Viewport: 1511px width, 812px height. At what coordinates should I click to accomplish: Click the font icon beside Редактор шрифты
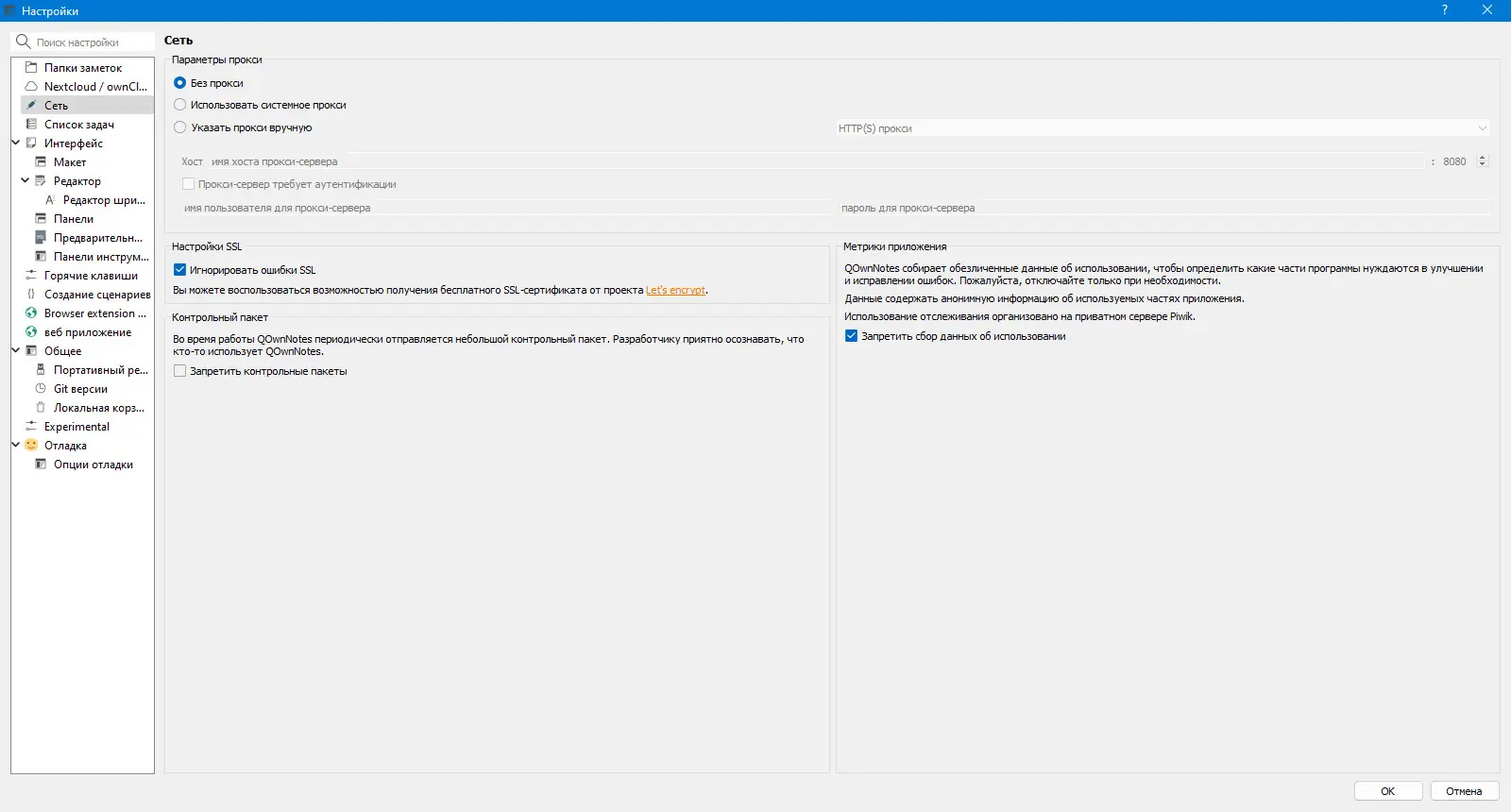point(50,199)
